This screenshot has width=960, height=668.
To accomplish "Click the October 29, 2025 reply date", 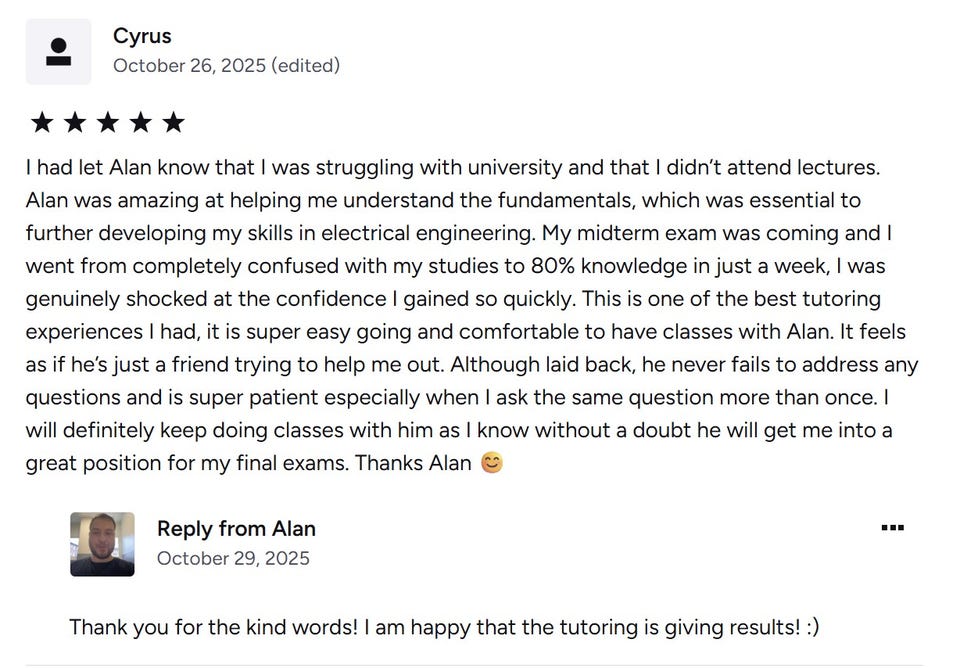I will point(233,558).
